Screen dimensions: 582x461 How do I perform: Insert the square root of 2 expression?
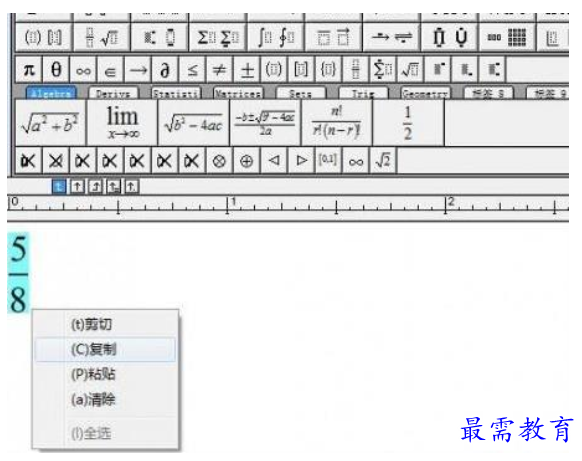[383, 161]
